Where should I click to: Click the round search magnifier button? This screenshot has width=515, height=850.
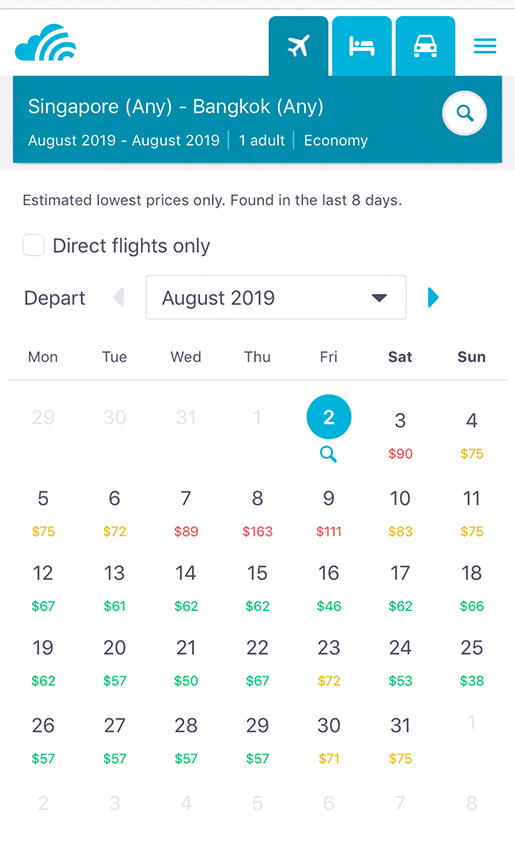click(x=465, y=113)
